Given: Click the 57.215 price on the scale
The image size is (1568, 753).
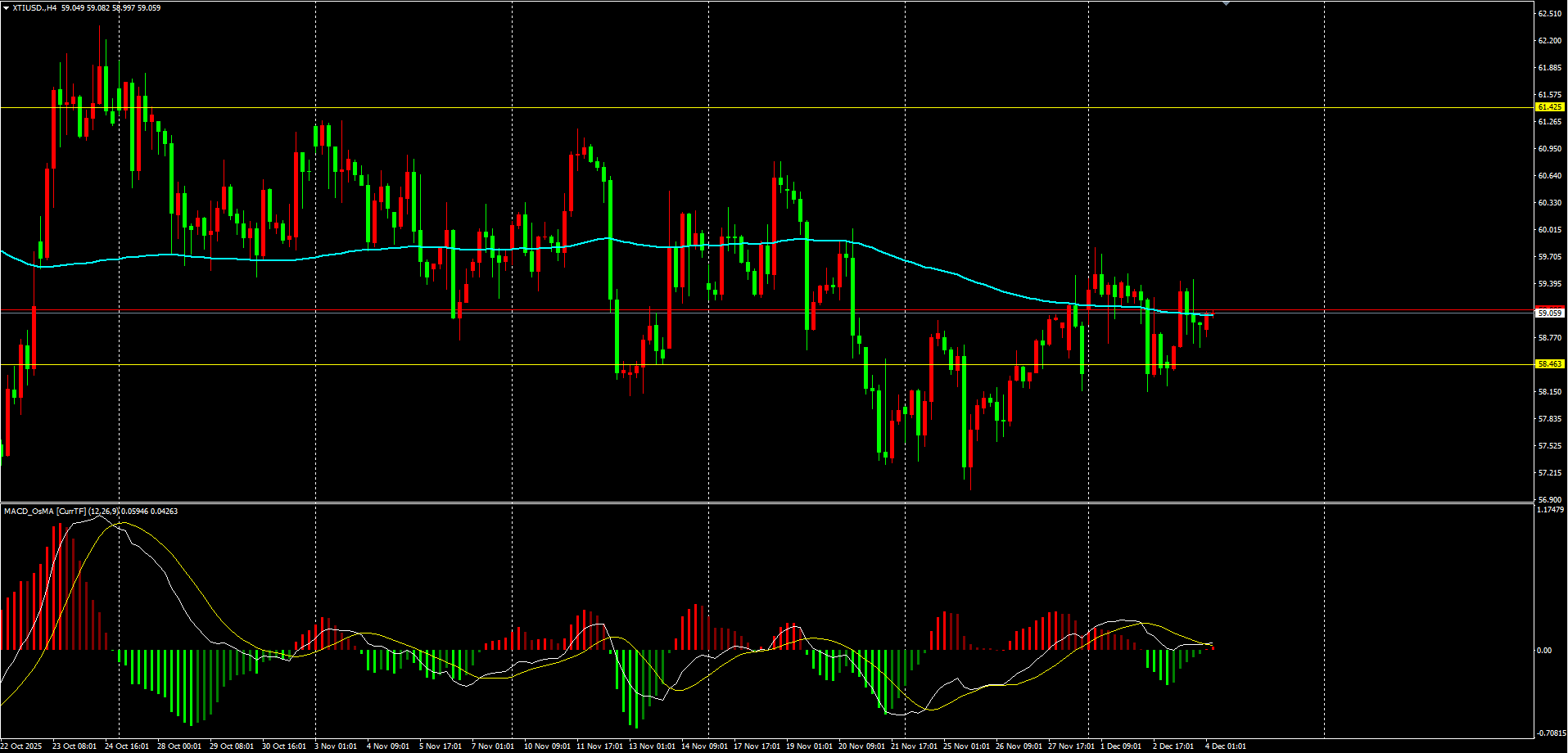Looking at the screenshot, I should 1549,473.
